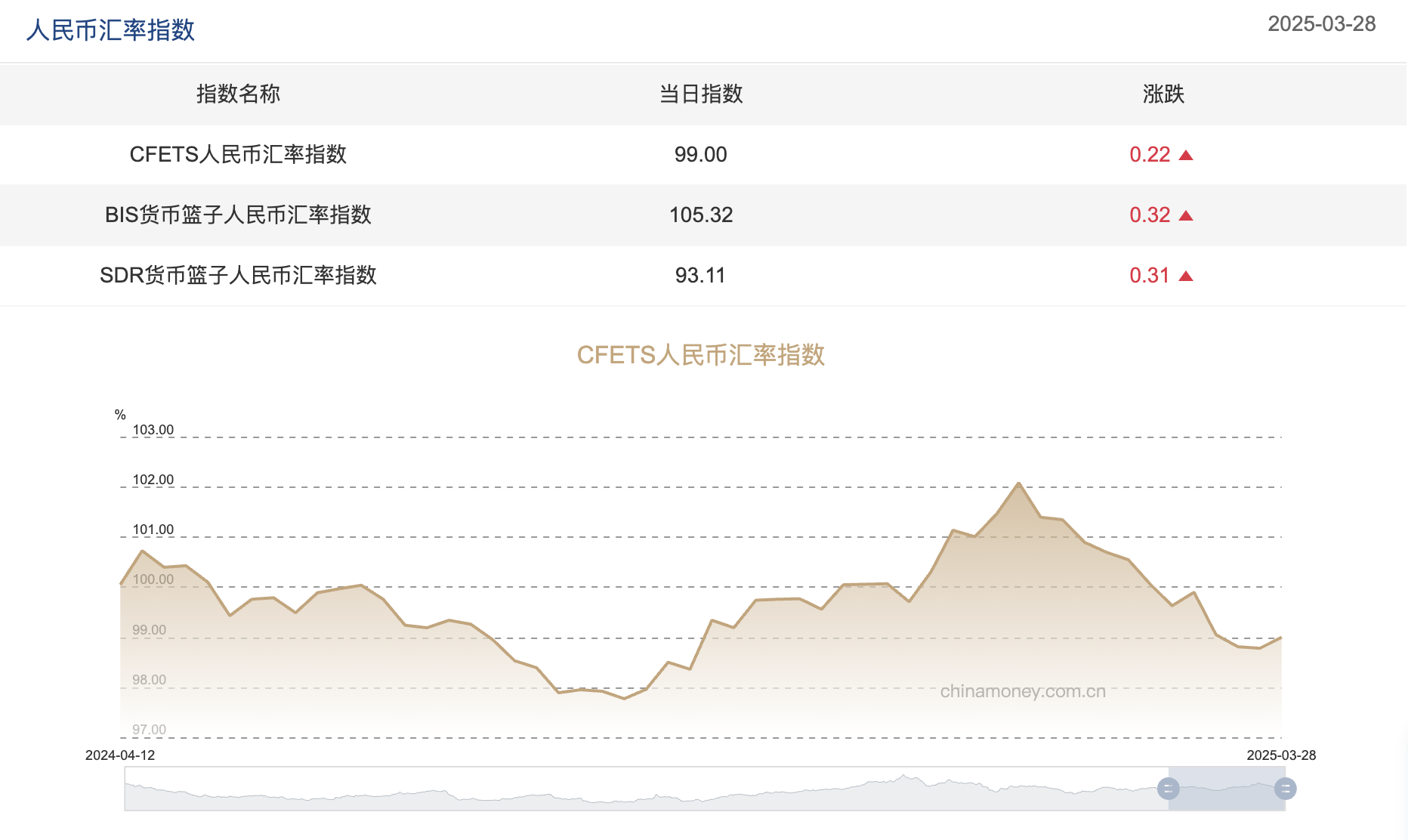This screenshot has height=840, width=1408.
Task: Click the right handle icon on the range navigator
Action: (1286, 790)
